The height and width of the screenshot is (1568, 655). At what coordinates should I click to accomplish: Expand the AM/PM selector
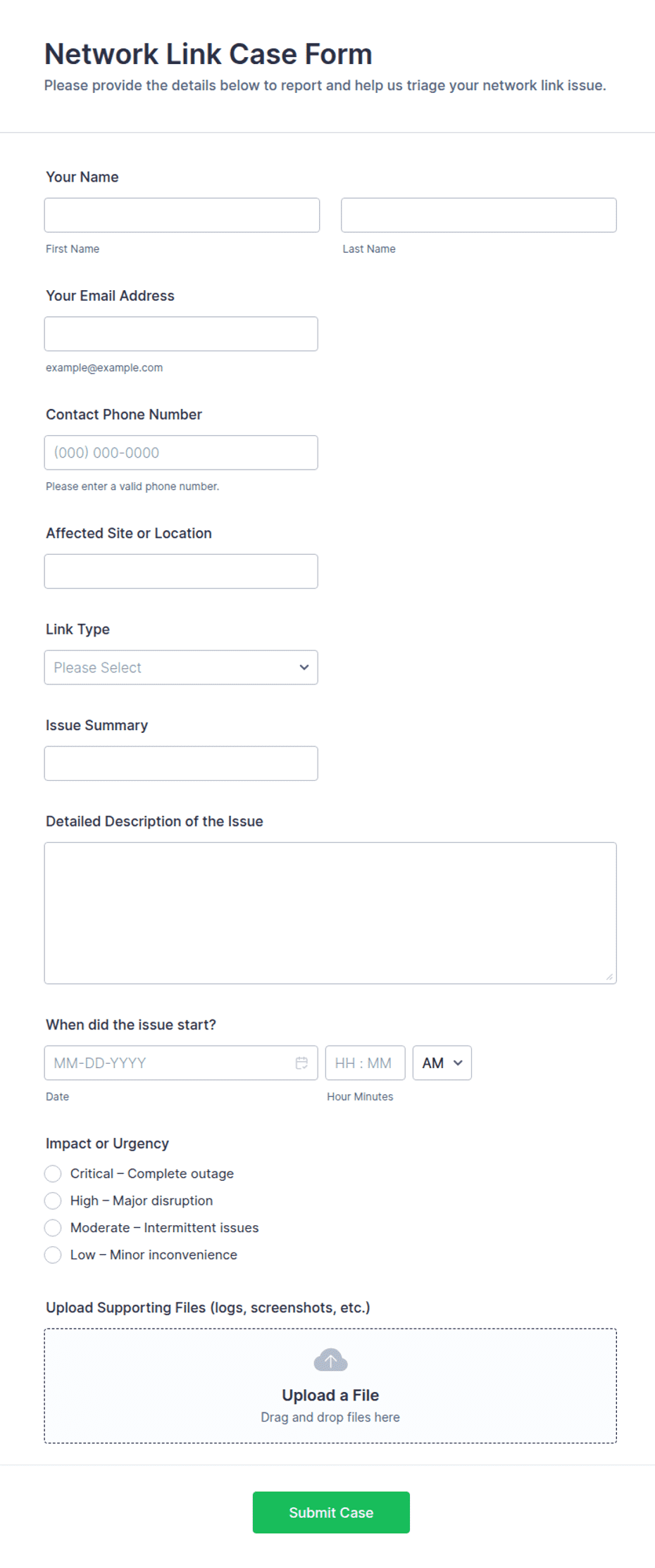click(442, 1063)
